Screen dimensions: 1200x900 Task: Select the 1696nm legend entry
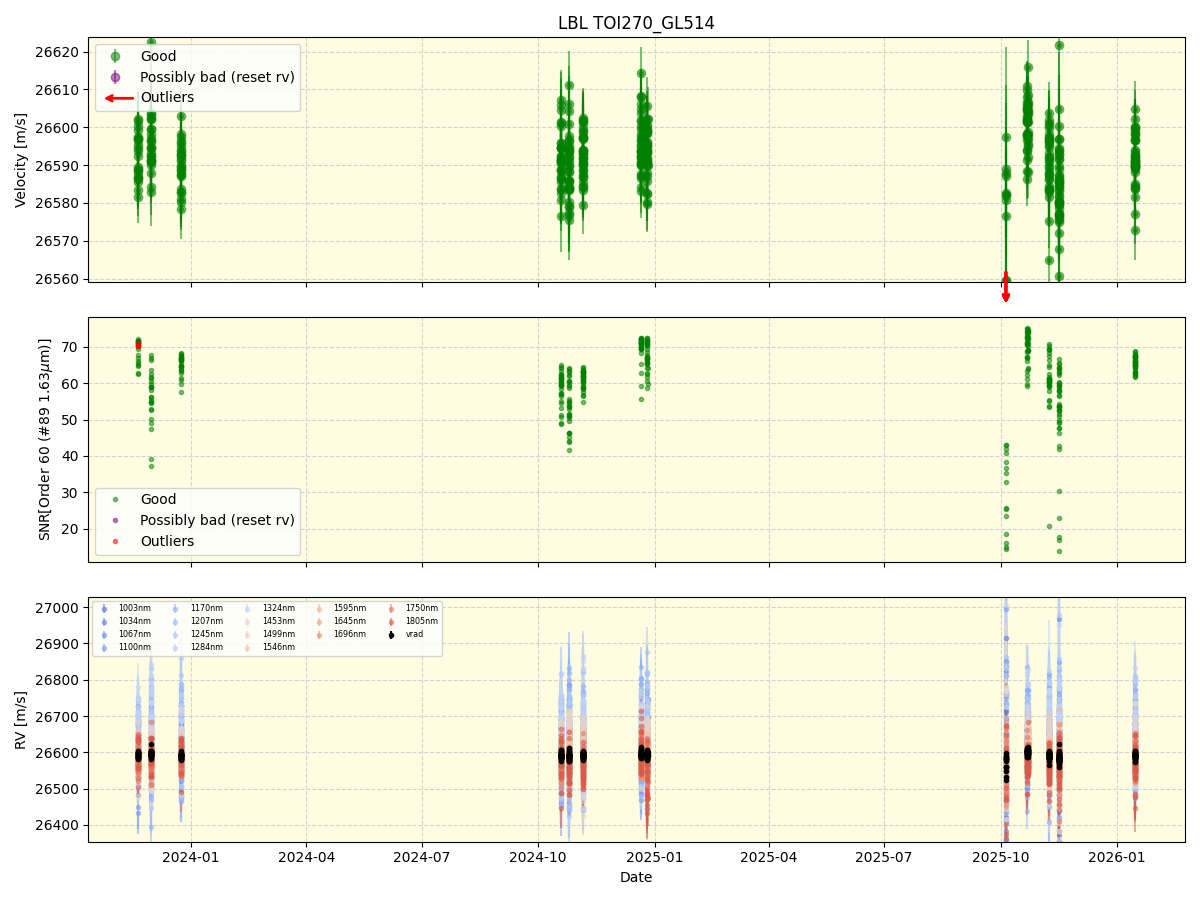(x=350, y=634)
